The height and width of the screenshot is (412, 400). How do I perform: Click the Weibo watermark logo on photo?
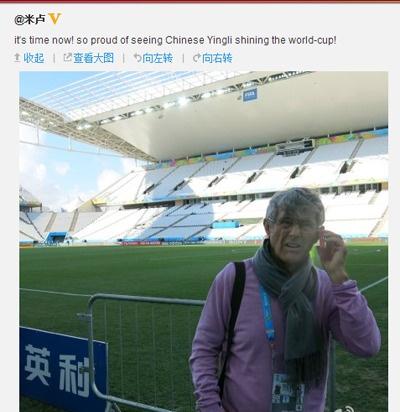pyautogui.click(x=347, y=409)
